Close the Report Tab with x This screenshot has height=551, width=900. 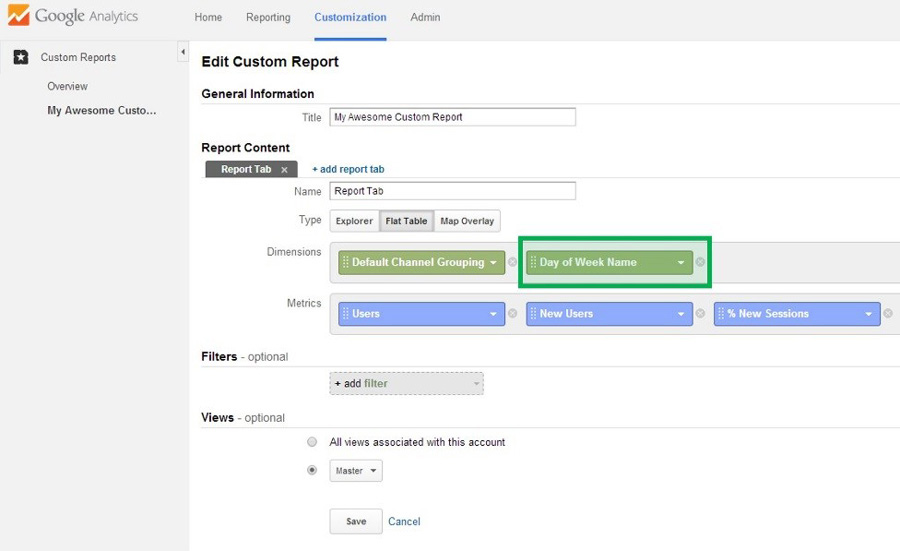(x=284, y=170)
